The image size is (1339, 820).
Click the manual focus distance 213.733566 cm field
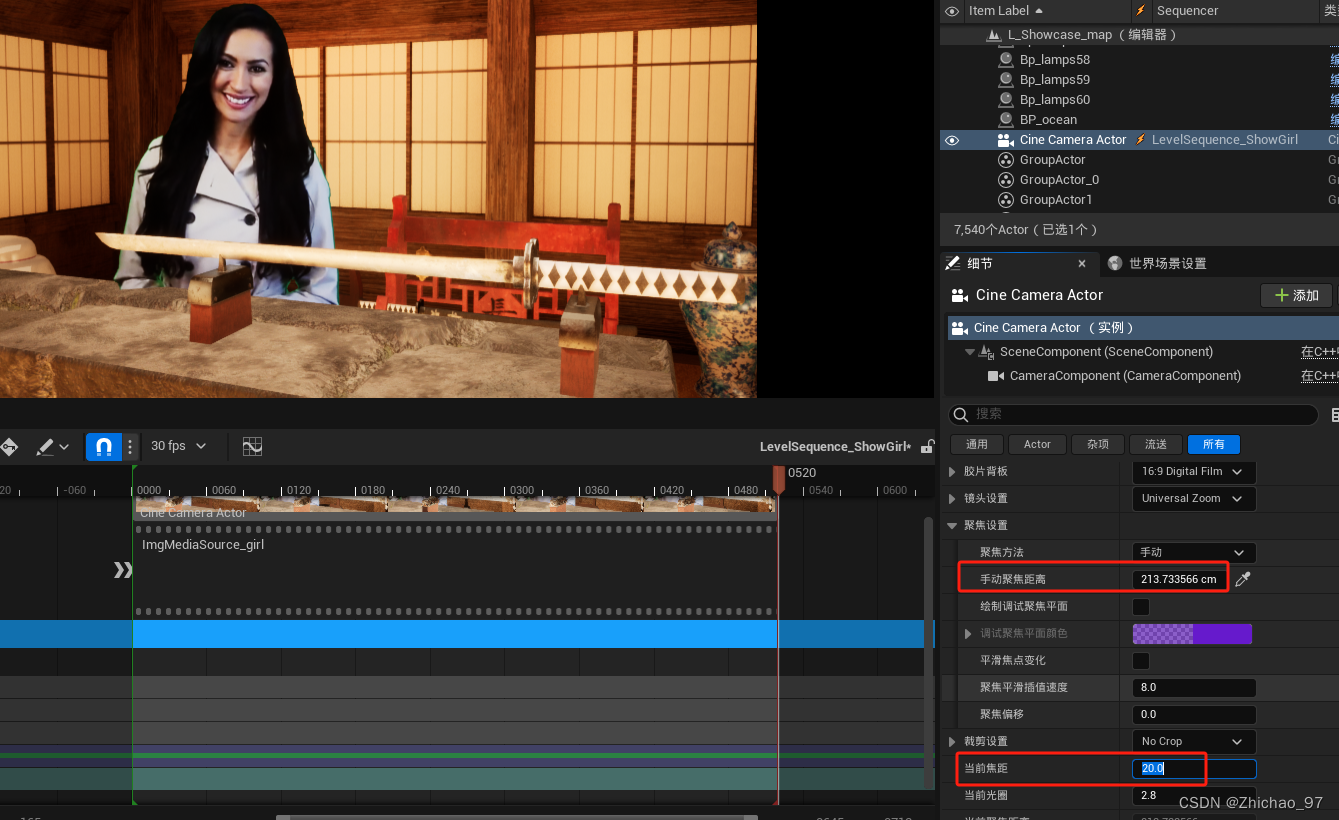click(x=1179, y=579)
